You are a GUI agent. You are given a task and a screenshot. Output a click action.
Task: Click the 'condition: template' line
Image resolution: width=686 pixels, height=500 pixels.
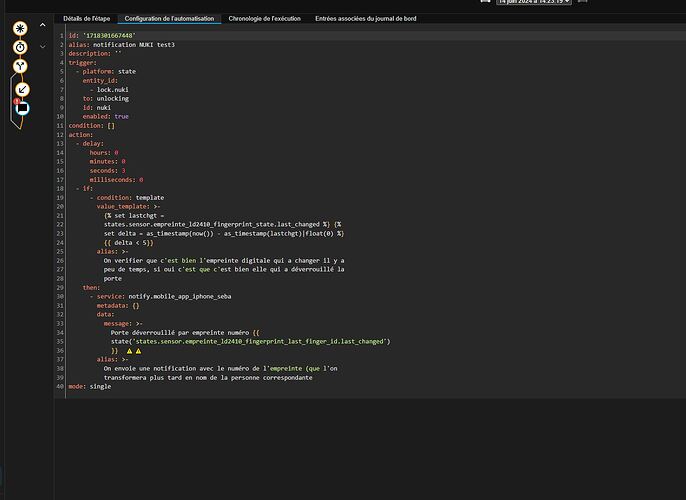127,198
